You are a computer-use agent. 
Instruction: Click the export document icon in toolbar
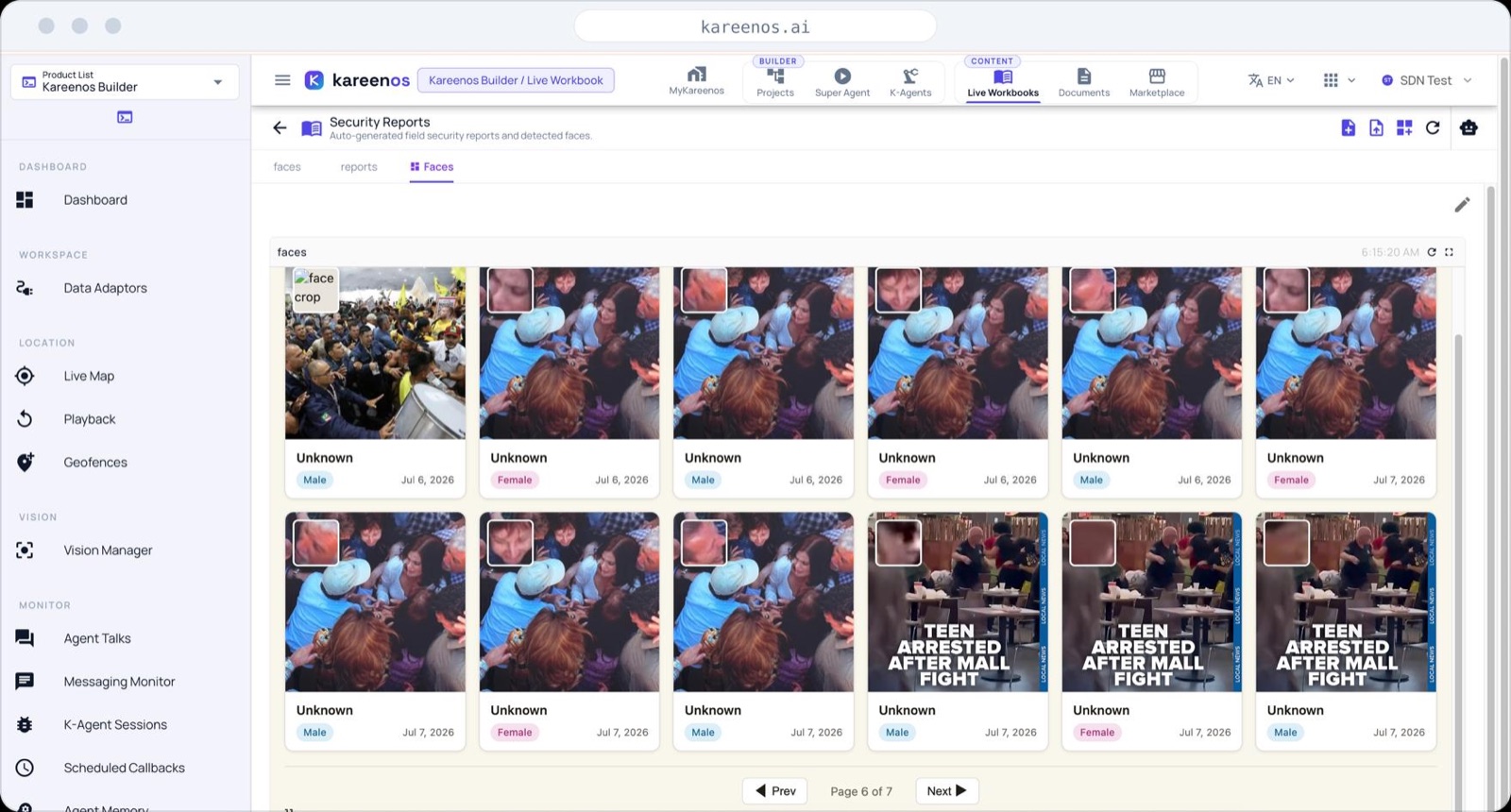(x=1376, y=127)
